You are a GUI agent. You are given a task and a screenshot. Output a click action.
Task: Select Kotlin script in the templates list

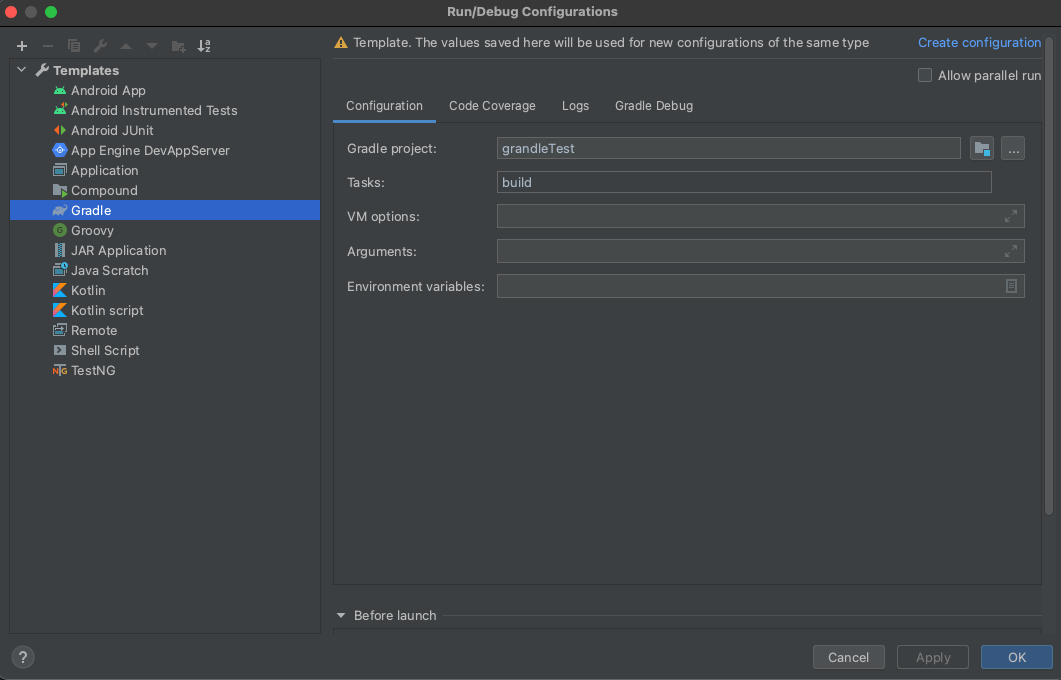click(107, 310)
